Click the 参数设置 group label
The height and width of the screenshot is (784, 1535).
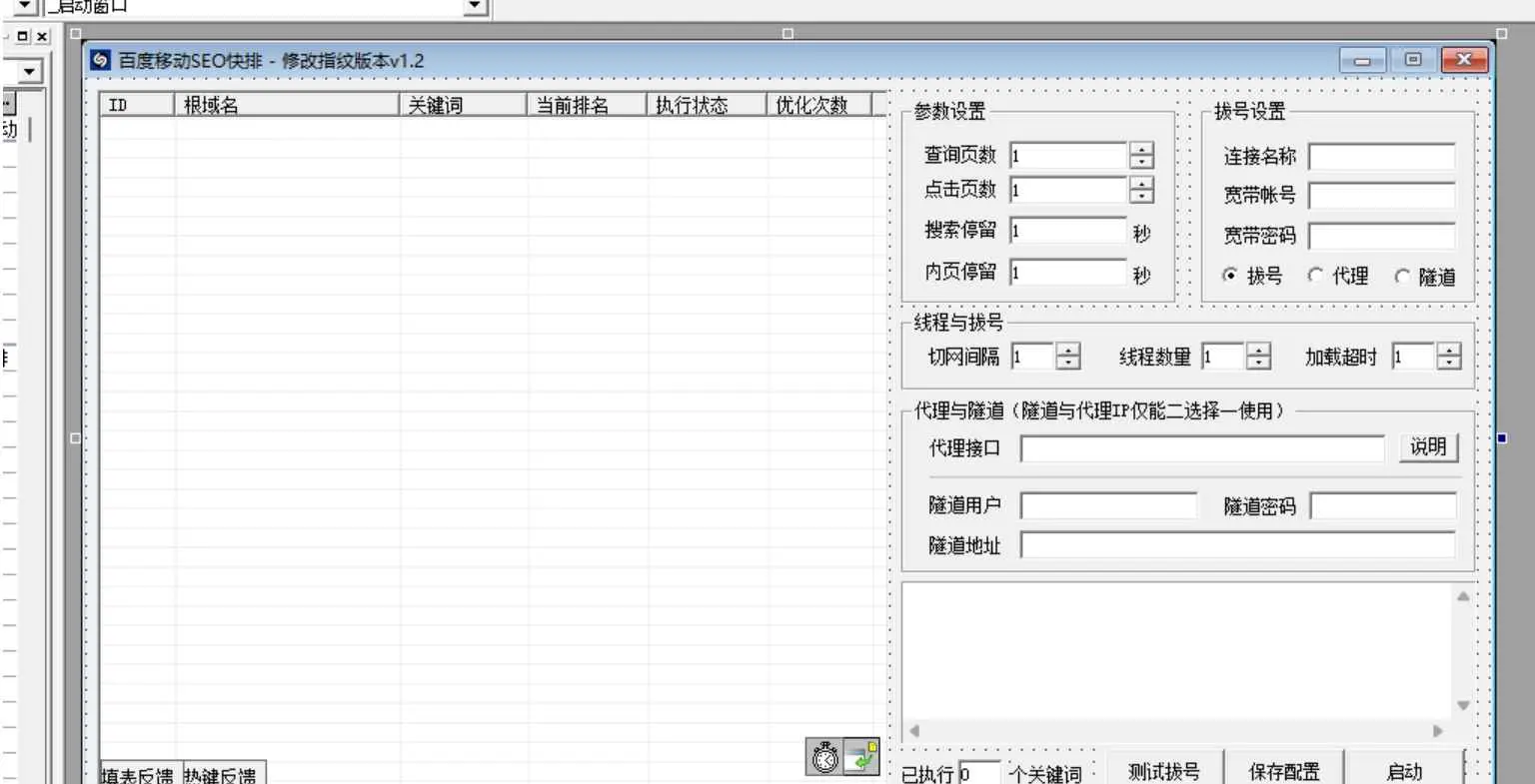[x=949, y=112]
